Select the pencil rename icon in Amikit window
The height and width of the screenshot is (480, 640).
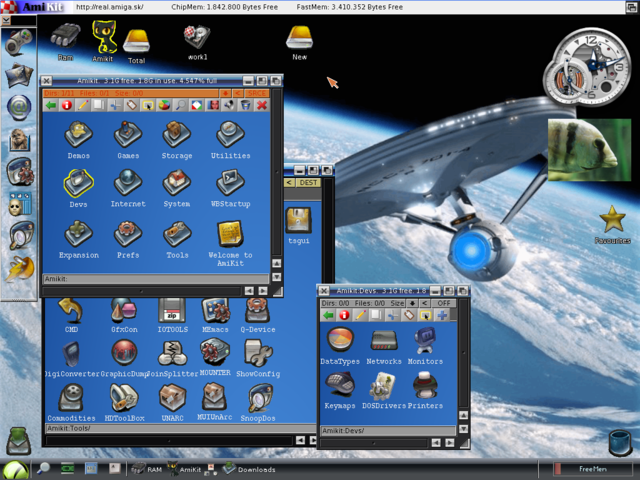[x=83, y=105]
